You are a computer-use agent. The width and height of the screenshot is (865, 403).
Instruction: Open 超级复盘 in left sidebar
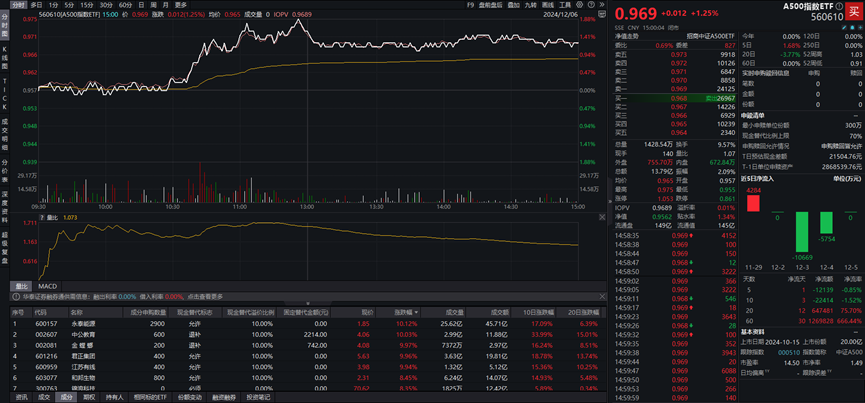(x=4, y=243)
